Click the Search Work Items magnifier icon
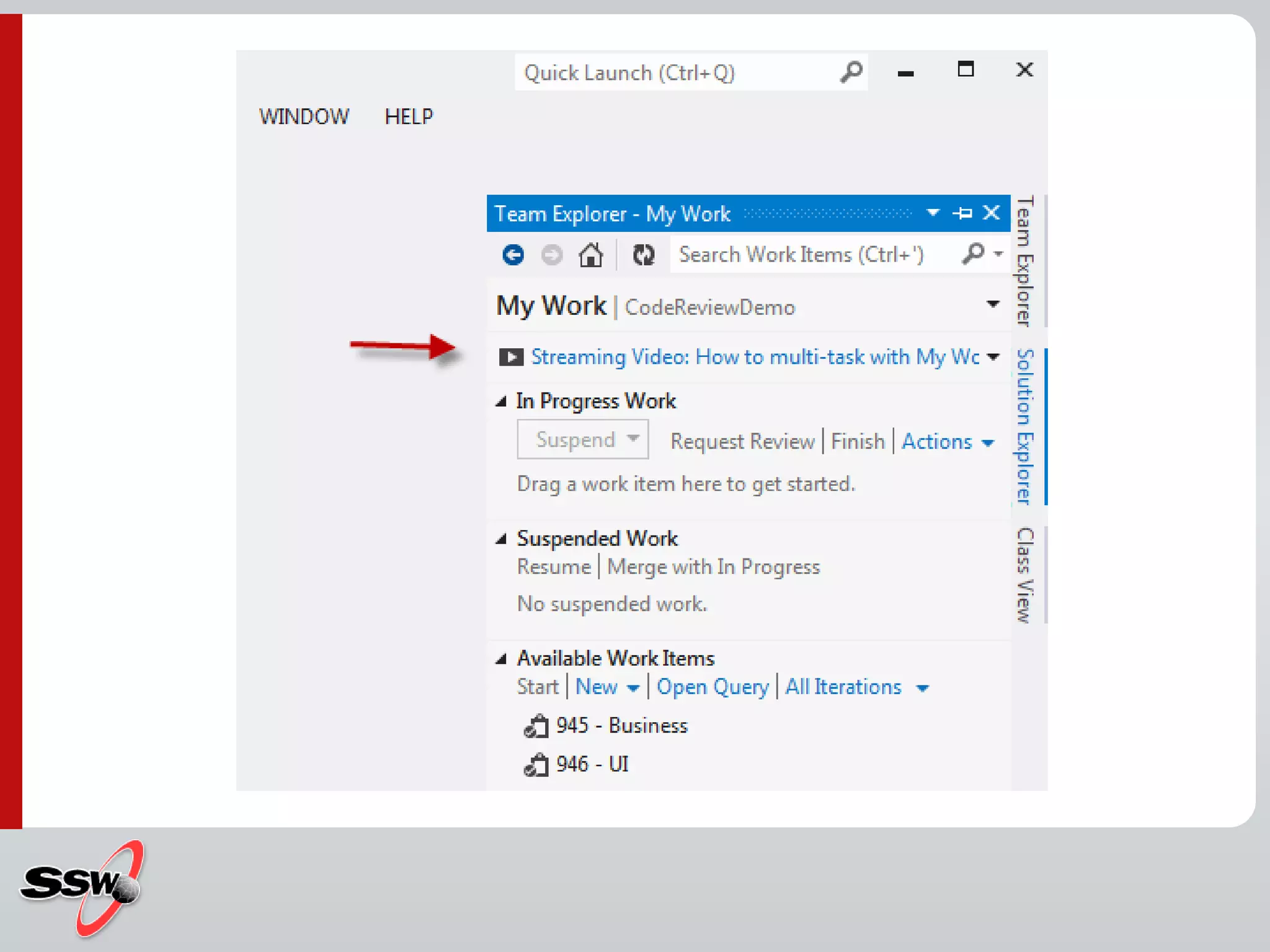The width and height of the screenshot is (1270, 952). (974, 253)
